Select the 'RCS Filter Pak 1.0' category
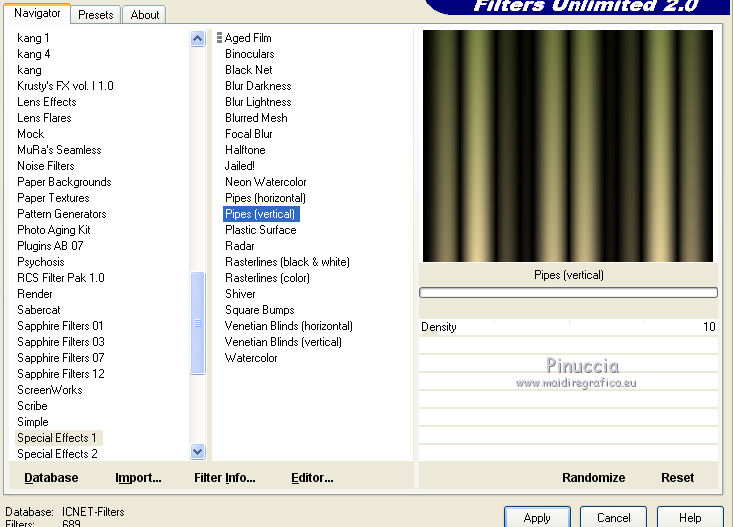Image resolution: width=733 pixels, height=527 pixels. coord(61,278)
